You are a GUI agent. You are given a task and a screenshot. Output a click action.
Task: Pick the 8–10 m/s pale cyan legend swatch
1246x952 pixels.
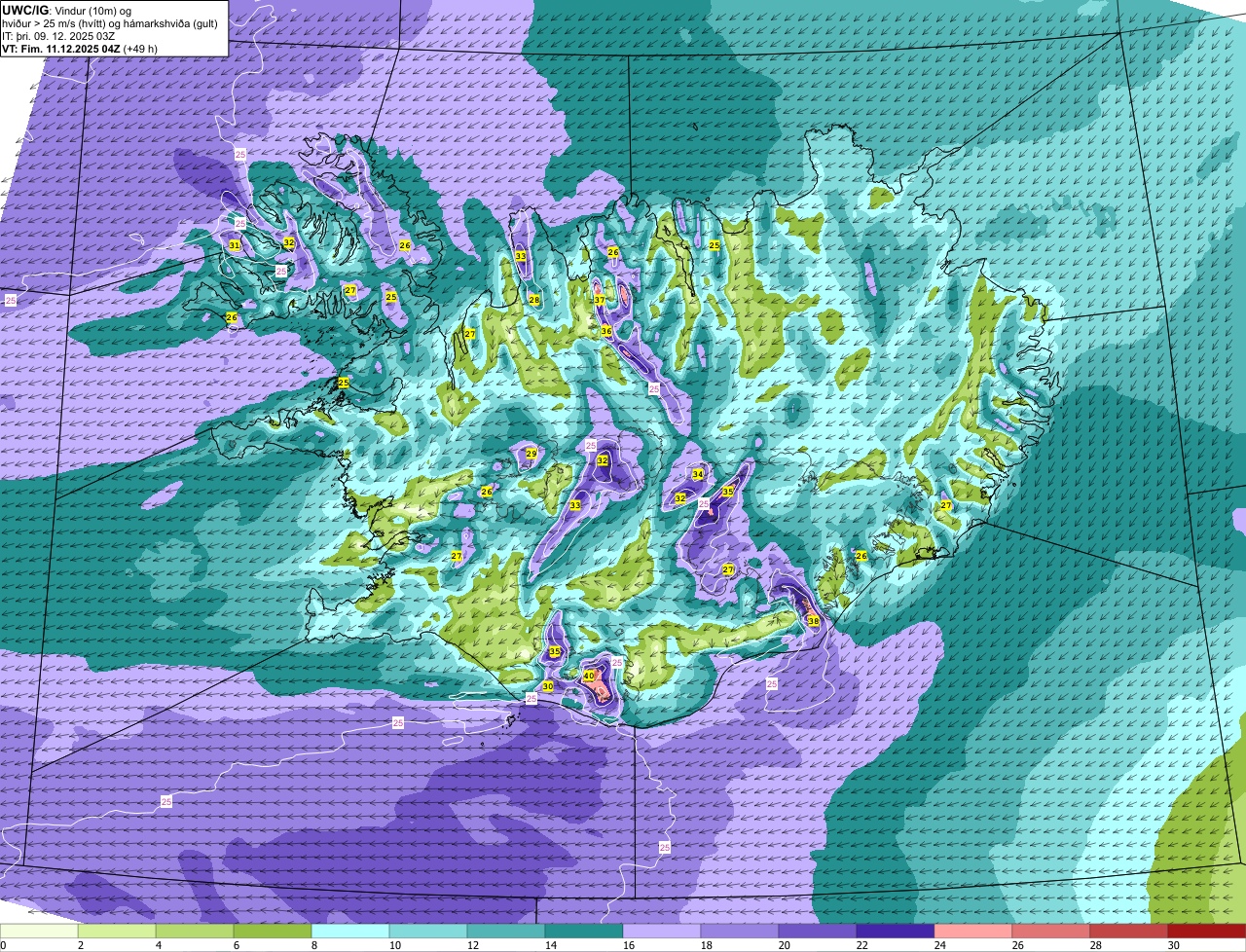350,931
